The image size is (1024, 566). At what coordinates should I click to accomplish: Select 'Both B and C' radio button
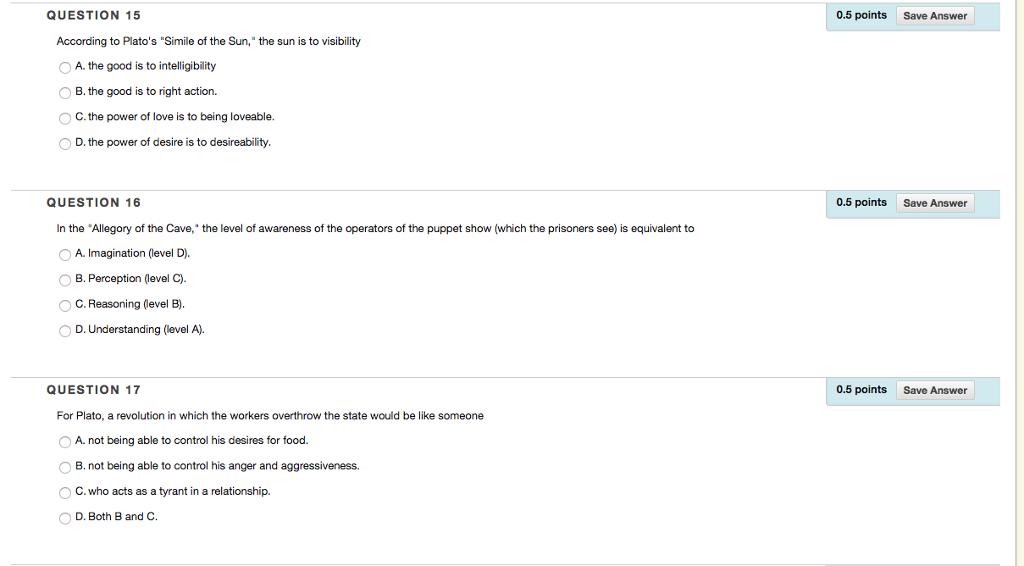point(65,518)
